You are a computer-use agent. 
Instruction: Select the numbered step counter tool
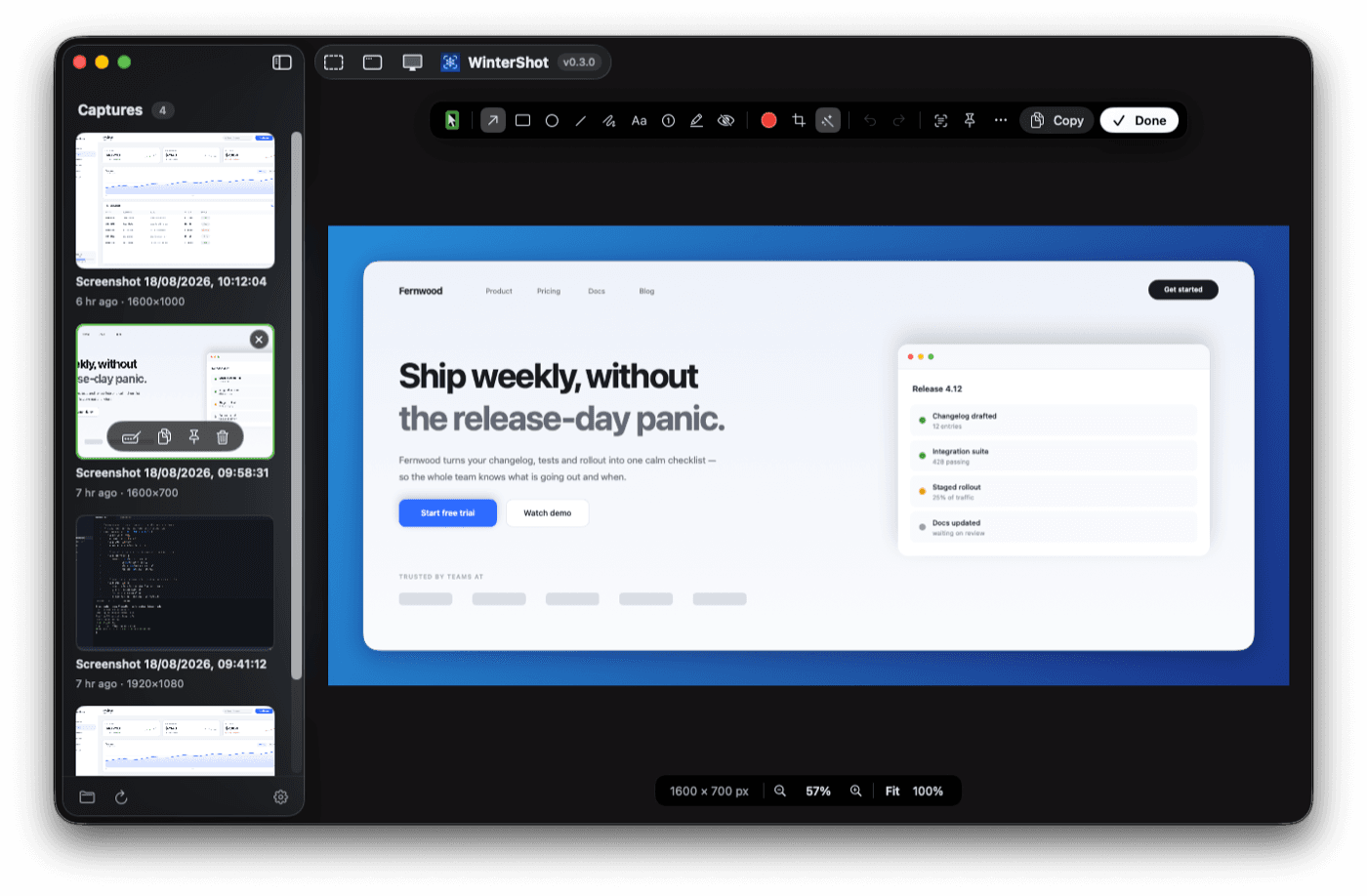(x=668, y=120)
